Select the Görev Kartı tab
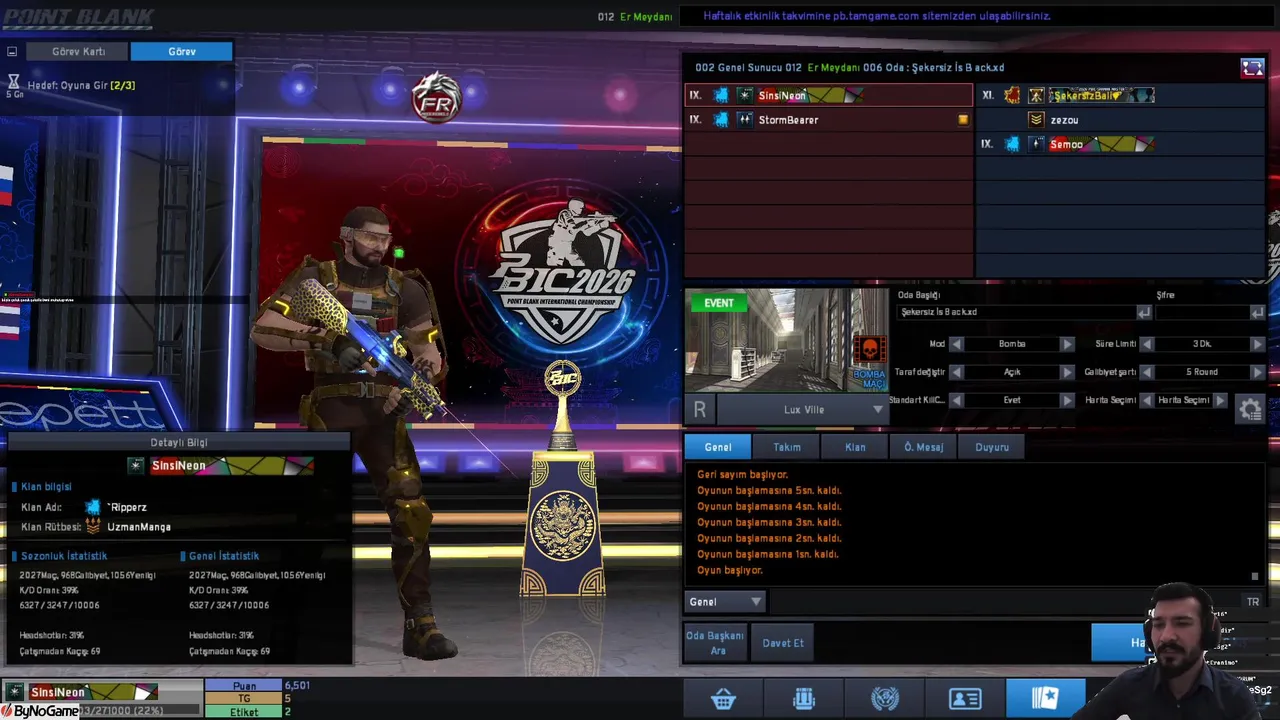 tap(79, 51)
